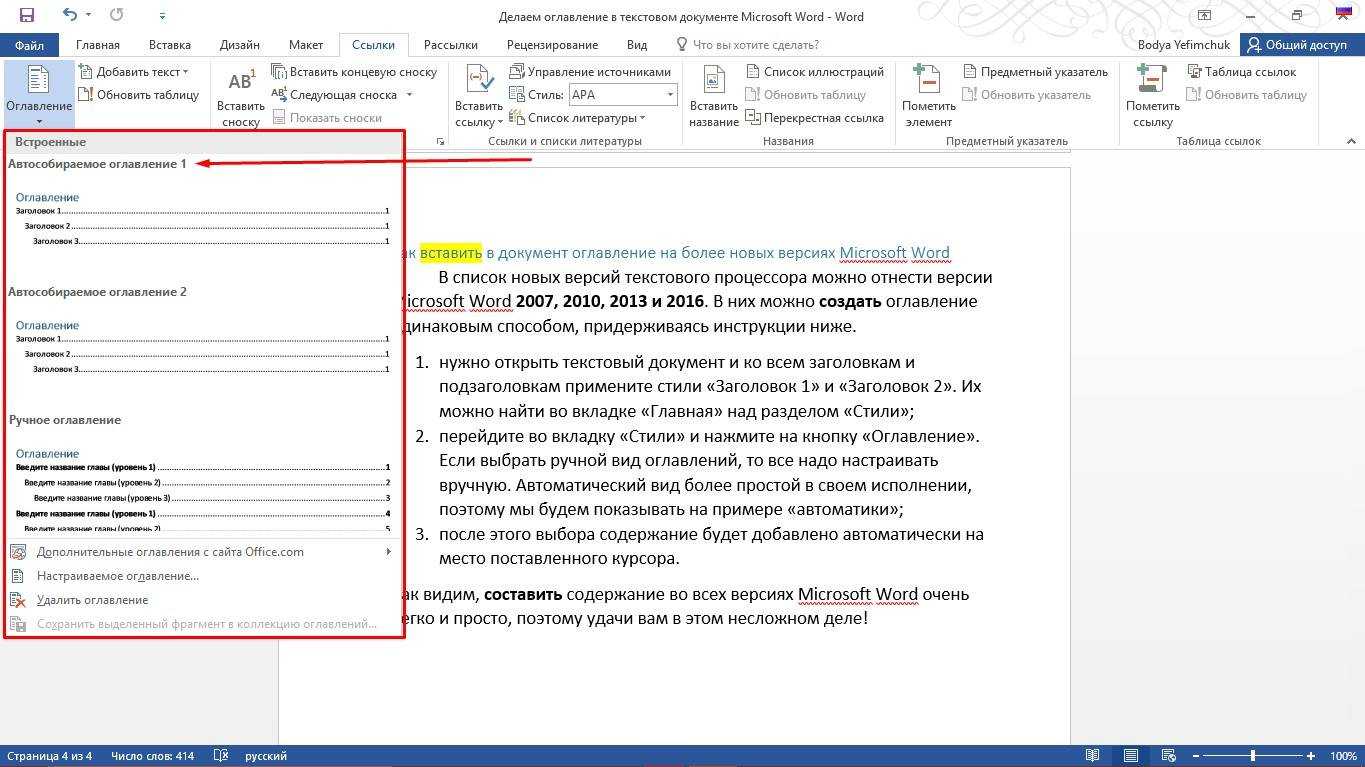Screen dimensions: 1365x767
Task: Switch to Вид tab
Action: point(637,45)
